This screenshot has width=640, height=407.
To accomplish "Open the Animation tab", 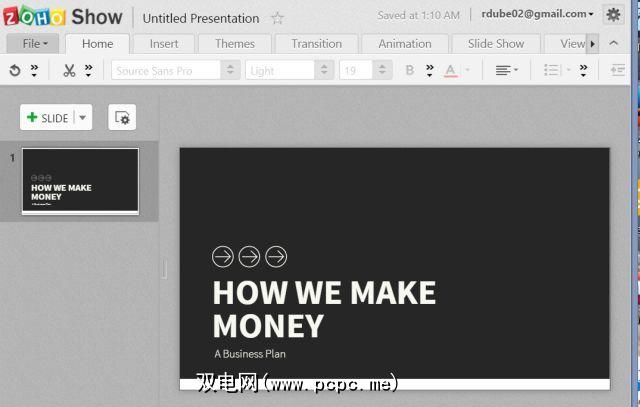I will tap(405, 44).
